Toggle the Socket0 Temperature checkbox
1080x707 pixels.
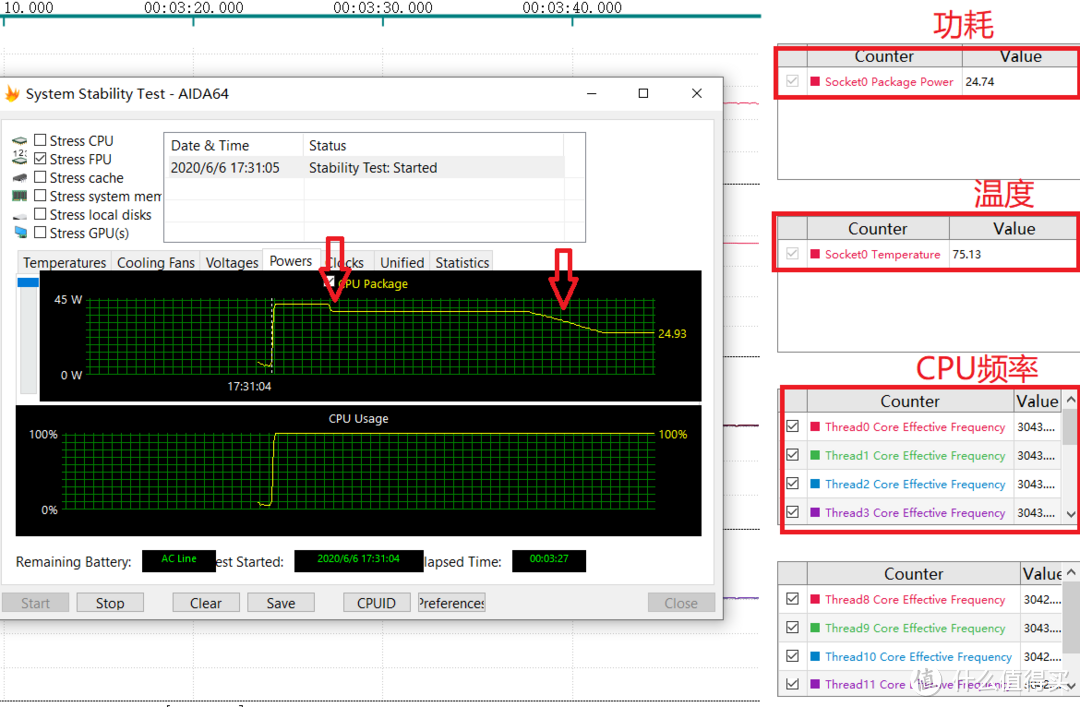tap(793, 254)
